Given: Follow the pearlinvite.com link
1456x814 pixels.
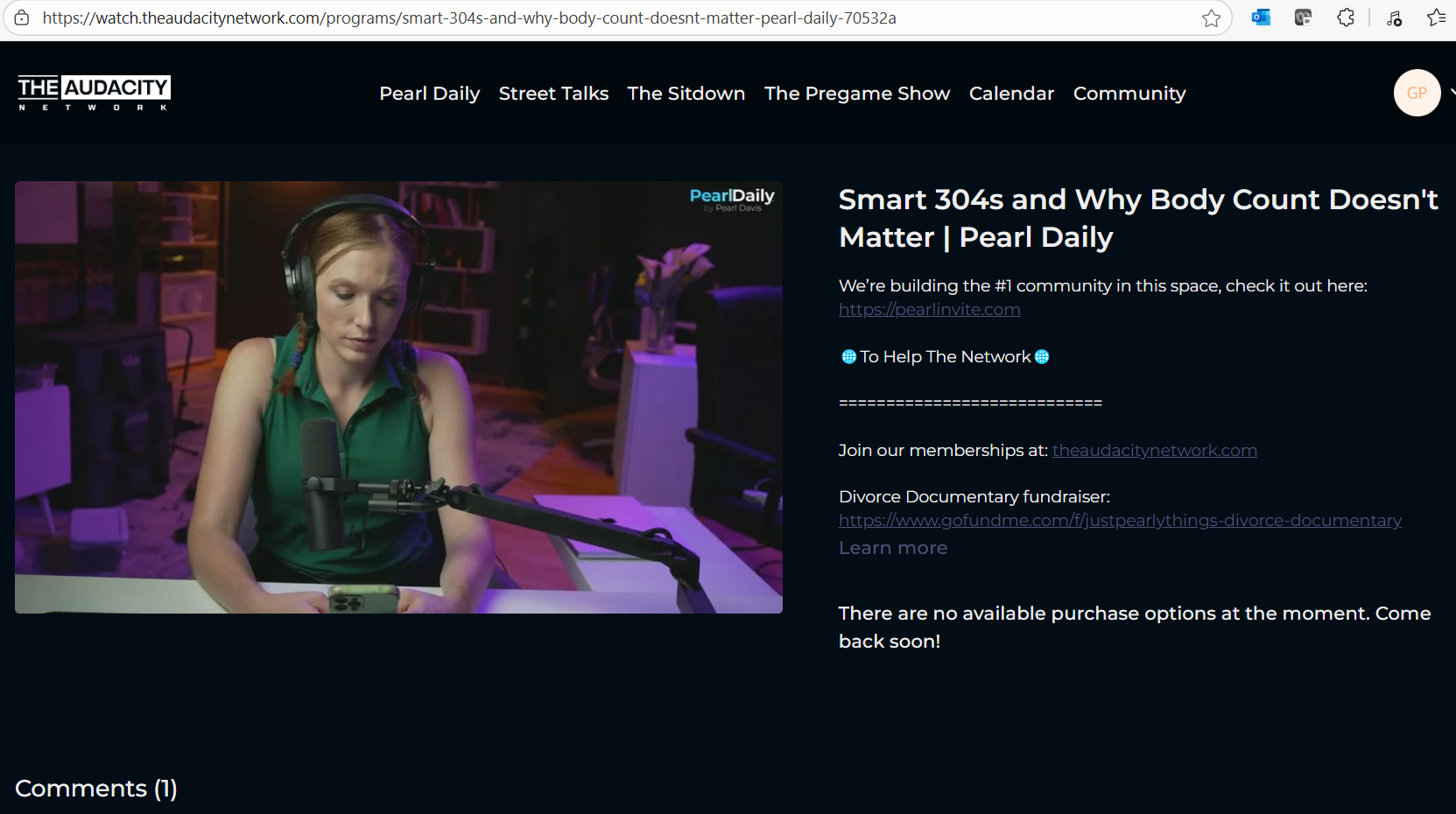Looking at the screenshot, I should coord(929,309).
